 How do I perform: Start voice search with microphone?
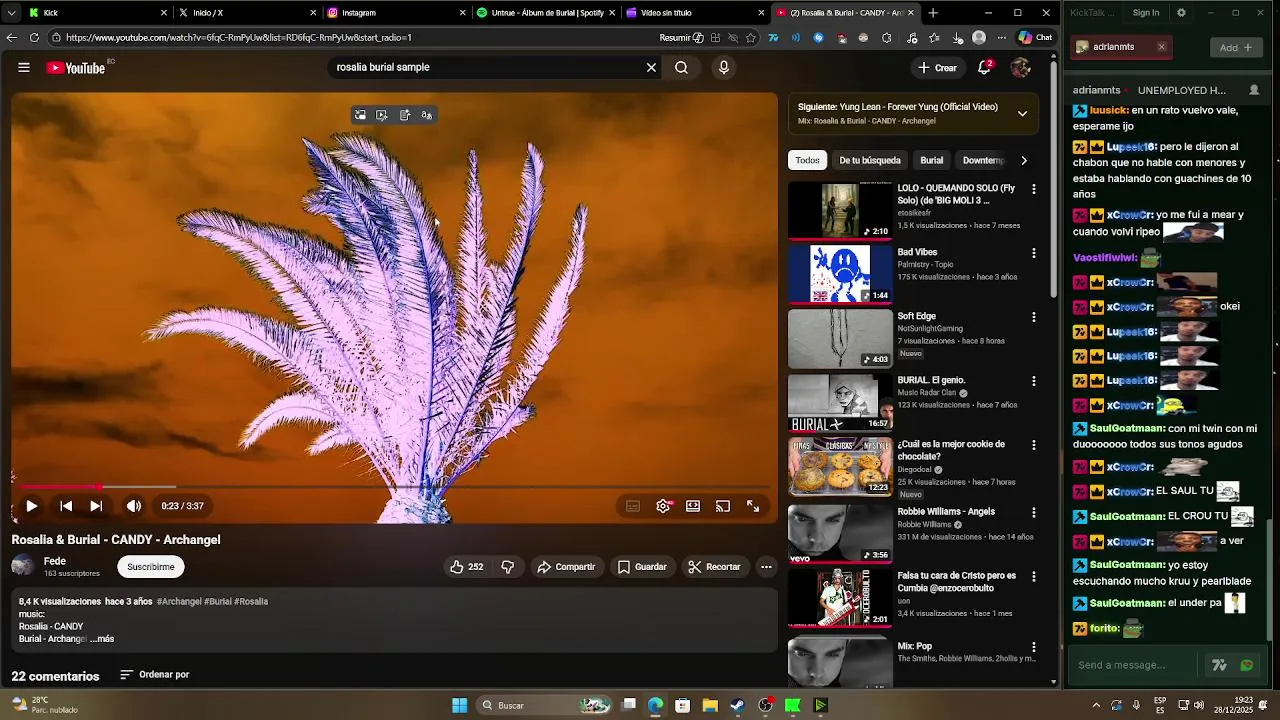[x=724, y=67]
